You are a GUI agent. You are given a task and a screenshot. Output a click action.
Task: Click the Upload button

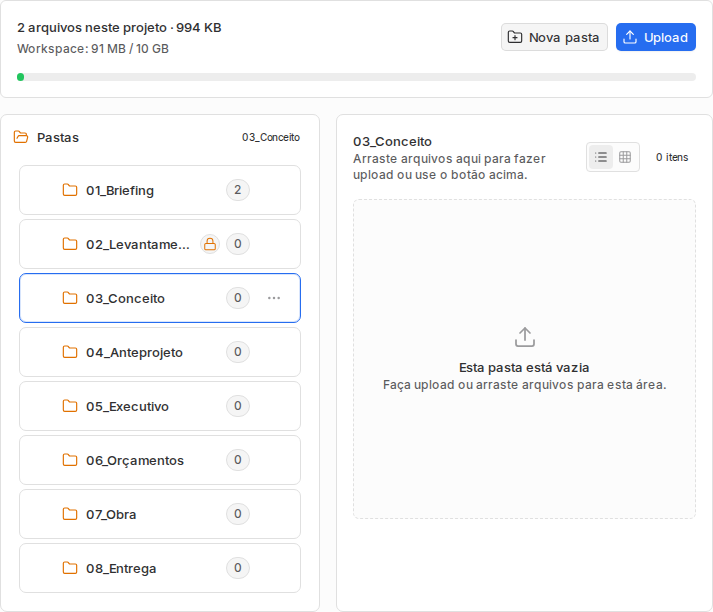(x=655, y=37)
